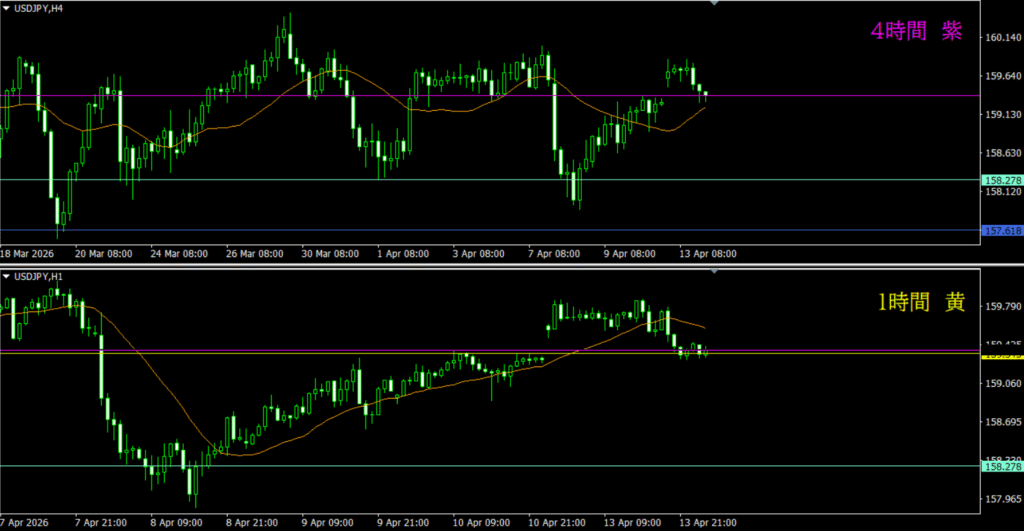This screenshot has height=531, width=1024.
Task: Select the yellow 1時間 黄 text label
Action: pos(916,303)
